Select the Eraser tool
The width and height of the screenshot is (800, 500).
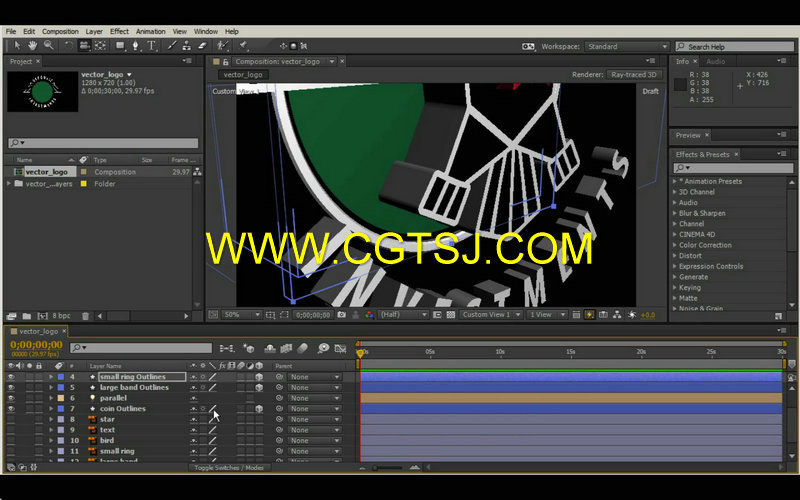tap(202, 46)
